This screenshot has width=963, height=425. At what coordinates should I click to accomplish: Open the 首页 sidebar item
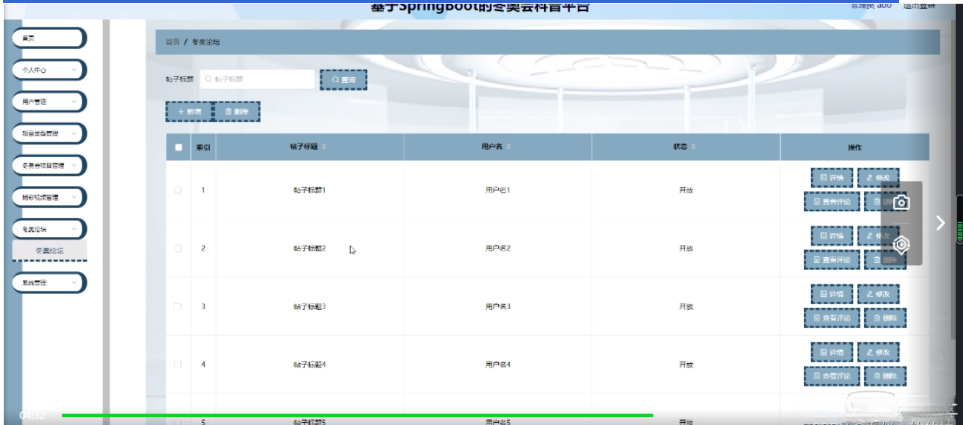49,38
